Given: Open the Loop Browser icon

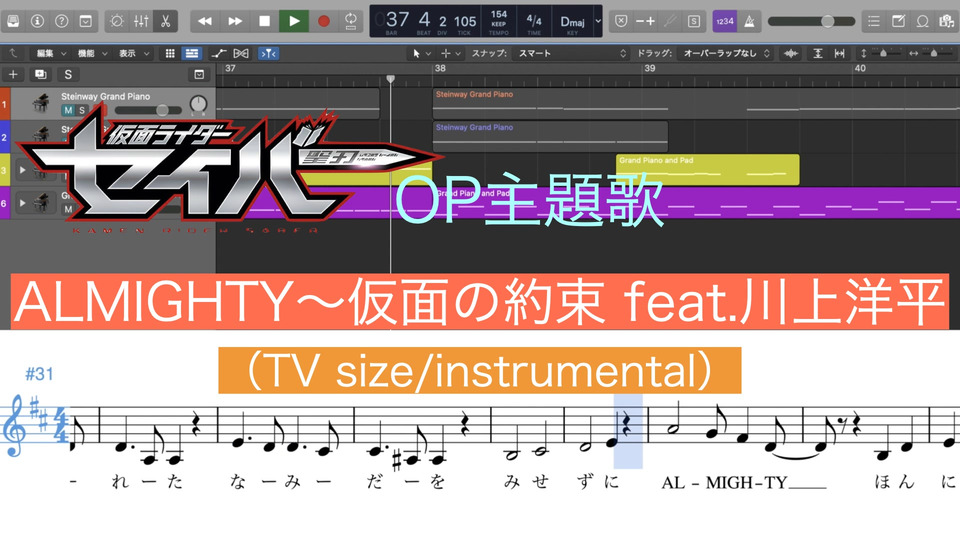Looking at the screenshot, I should point(922,21).
